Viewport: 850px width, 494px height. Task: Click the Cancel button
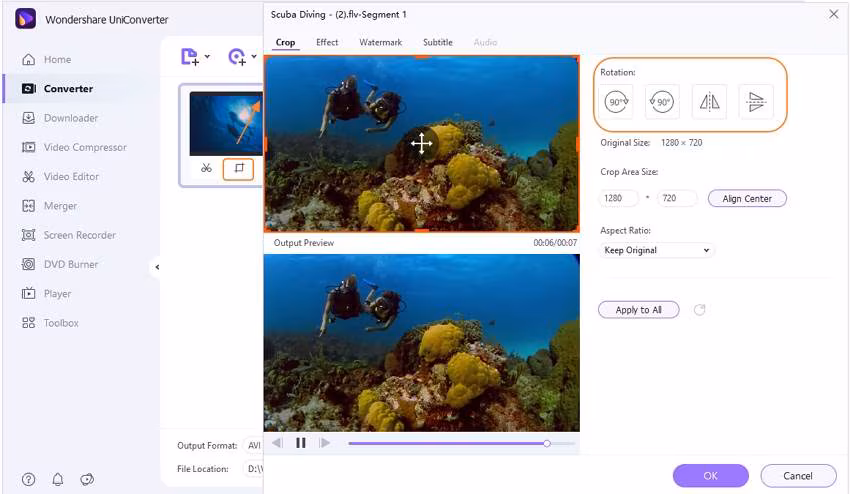(x=798, y=476)
